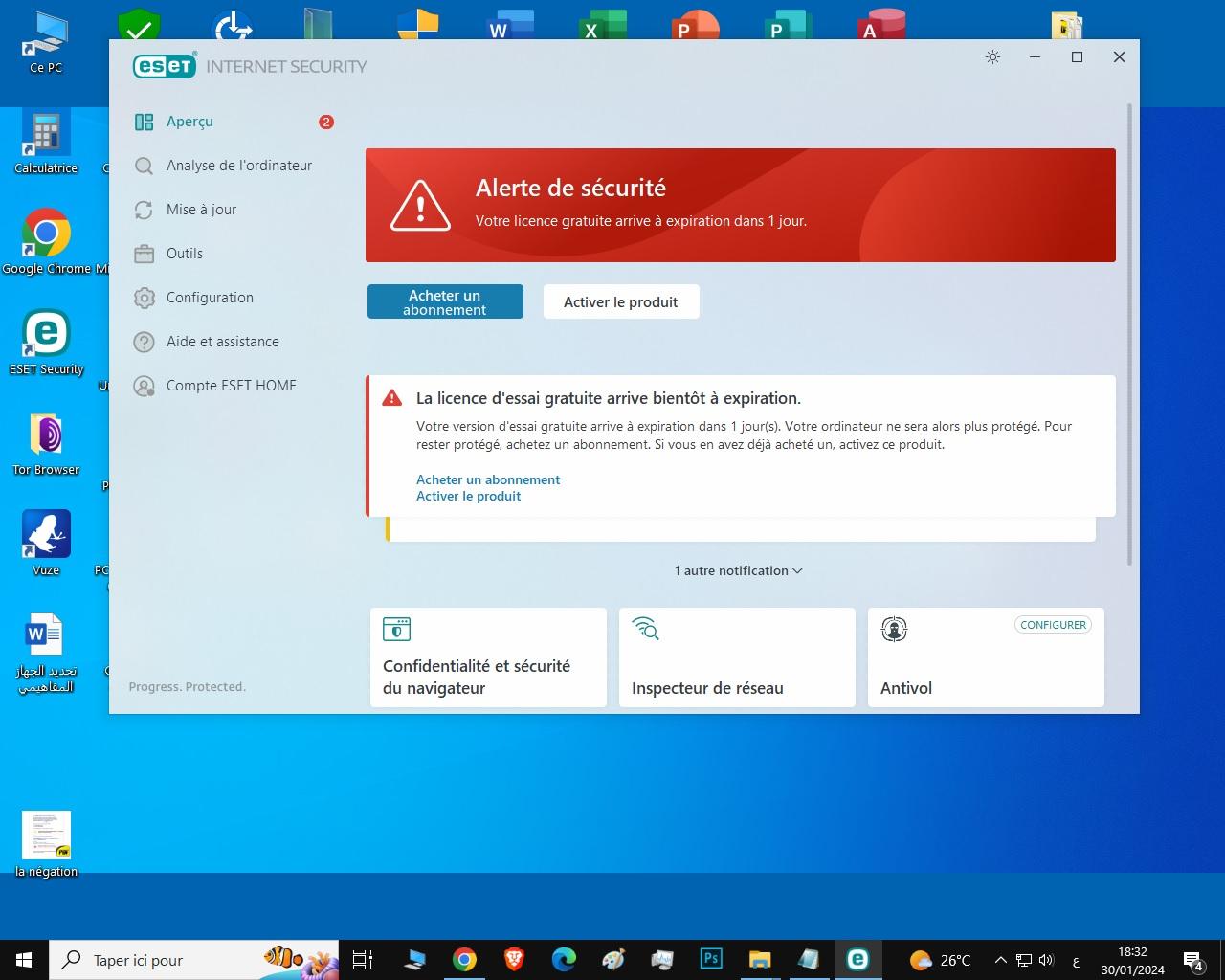The width and height of the screenshot is (1225, 980).
Task: Click the magnifier icon for computer scan
Action: click(145, 166)
